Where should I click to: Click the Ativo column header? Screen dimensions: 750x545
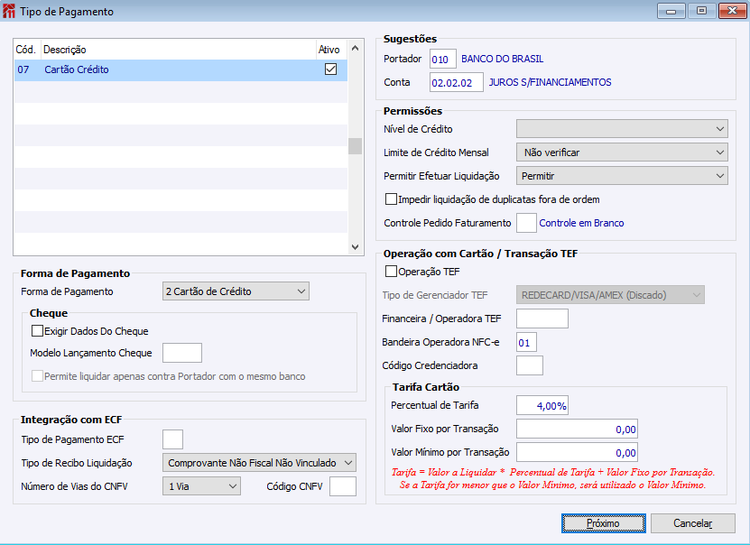click(331, 49)
